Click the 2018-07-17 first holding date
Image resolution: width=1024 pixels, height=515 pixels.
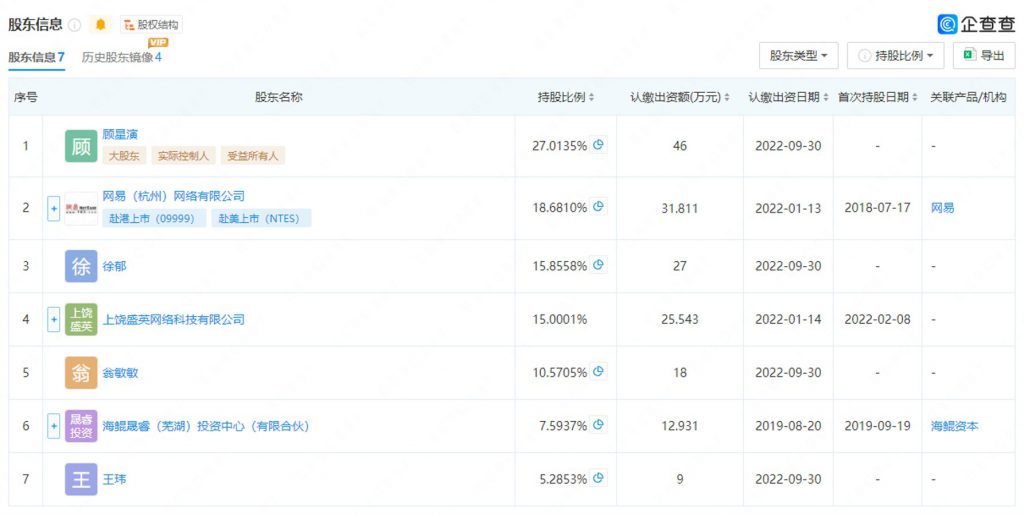[x=877, y=208]
